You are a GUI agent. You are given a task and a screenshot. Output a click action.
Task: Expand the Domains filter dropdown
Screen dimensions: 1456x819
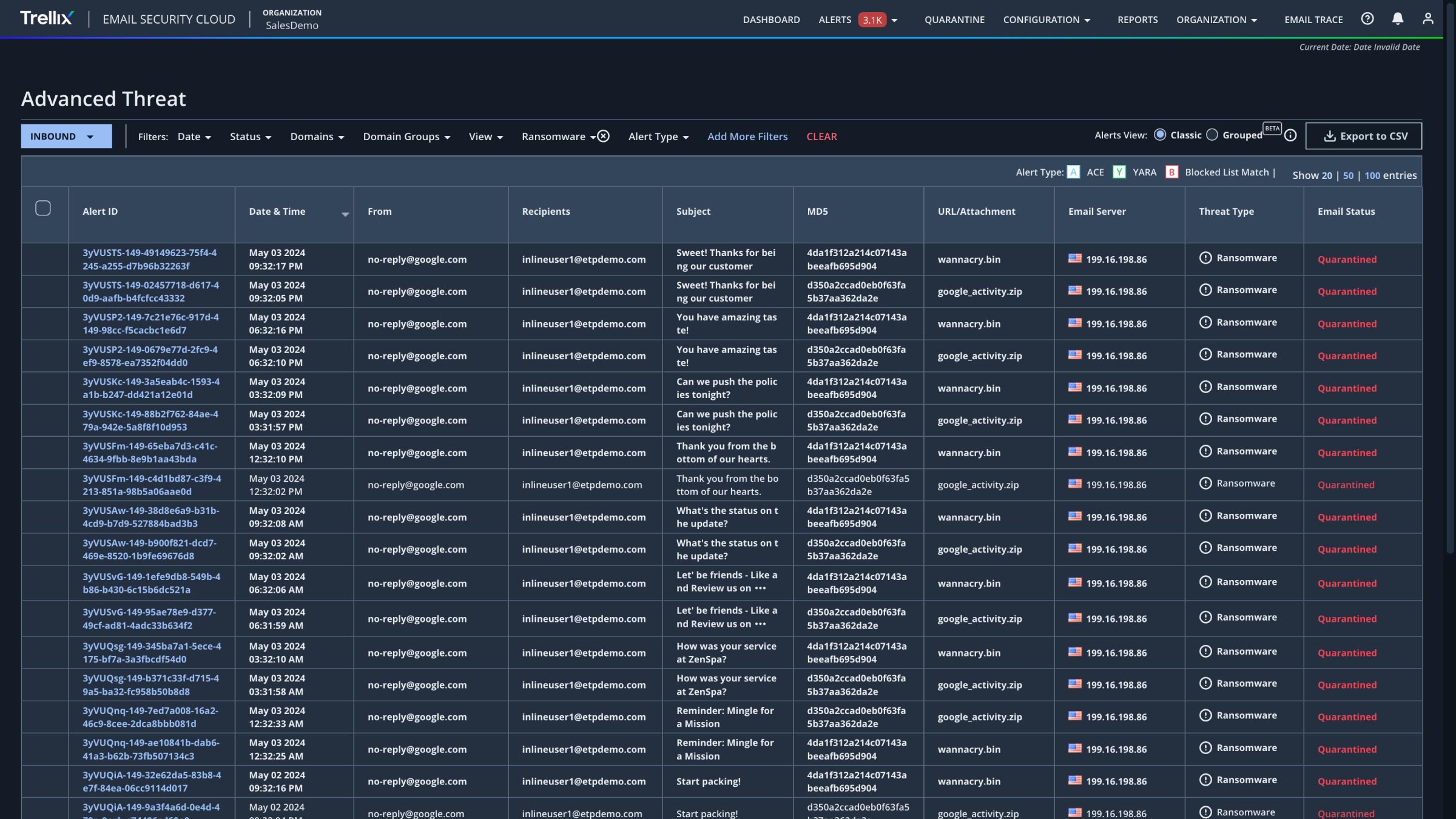pyautogui.click(x=317, y=136)
